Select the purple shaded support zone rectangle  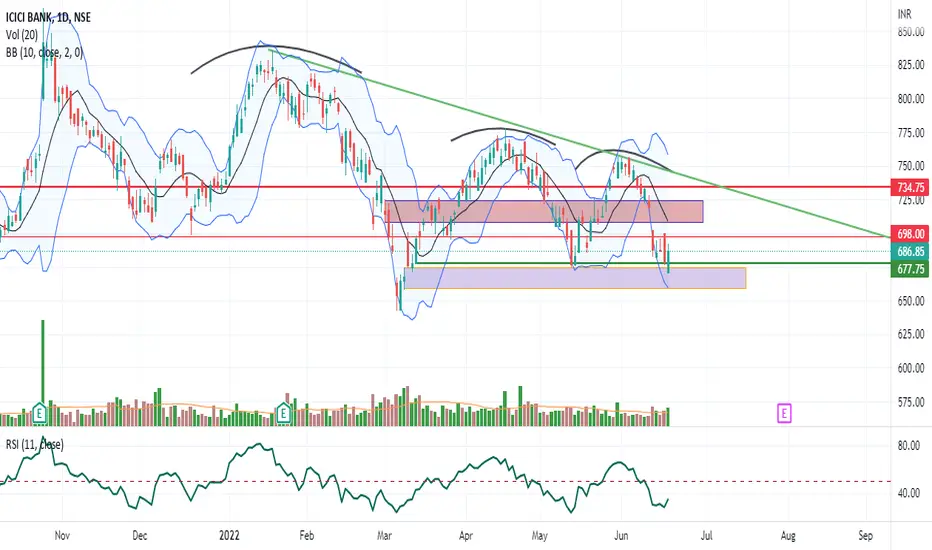575,278
